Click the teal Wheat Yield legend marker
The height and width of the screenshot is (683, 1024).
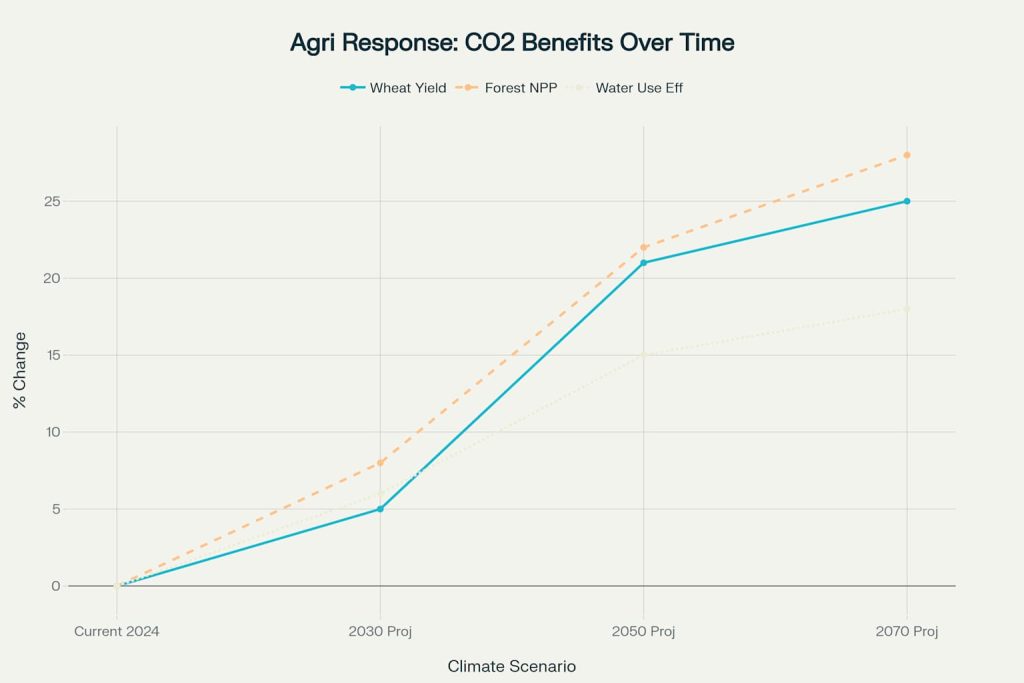(353, 87)
